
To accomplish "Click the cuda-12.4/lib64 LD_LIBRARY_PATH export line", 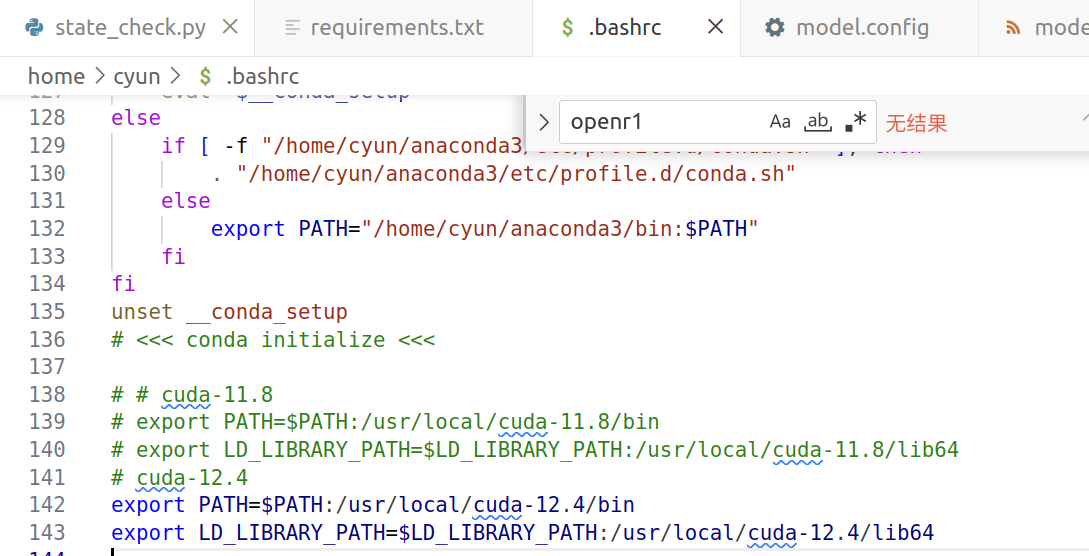I will point(522,532).
